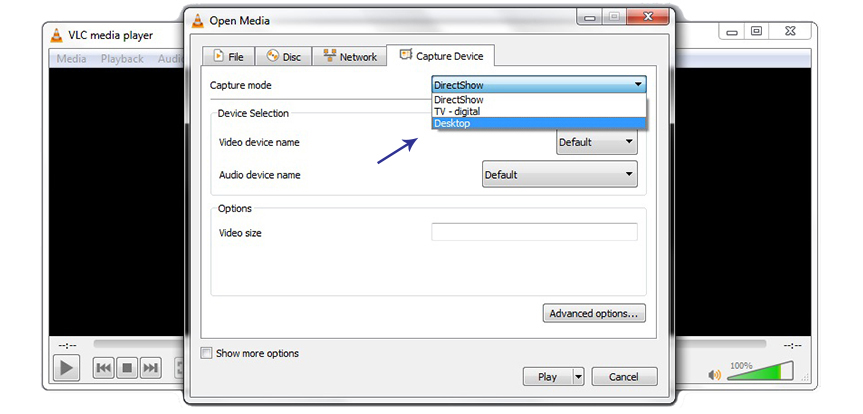
Task: Select Desktop in capture mode list
Action: [539, 123]
